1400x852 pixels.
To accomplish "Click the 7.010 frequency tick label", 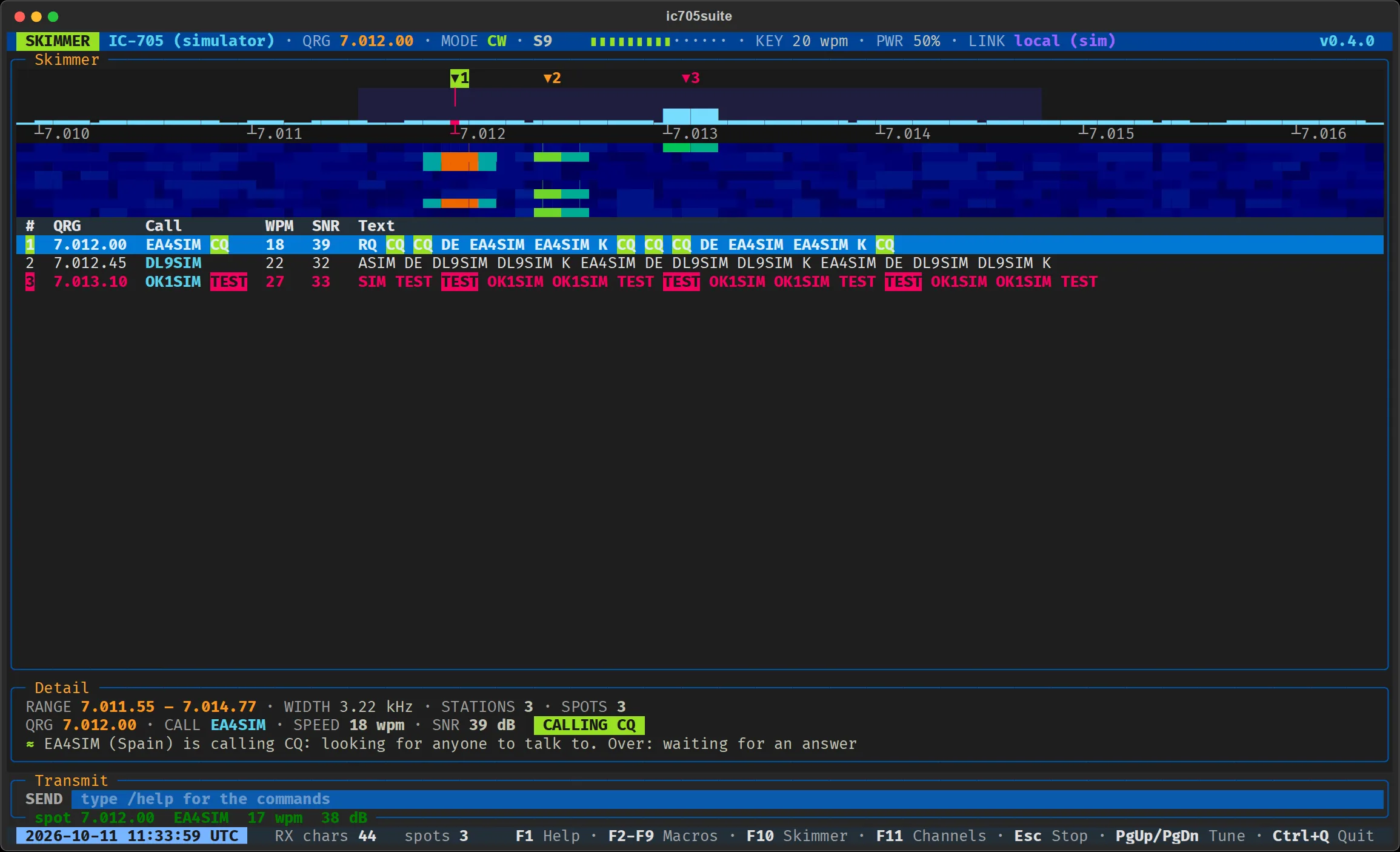I will coord(67,133).
